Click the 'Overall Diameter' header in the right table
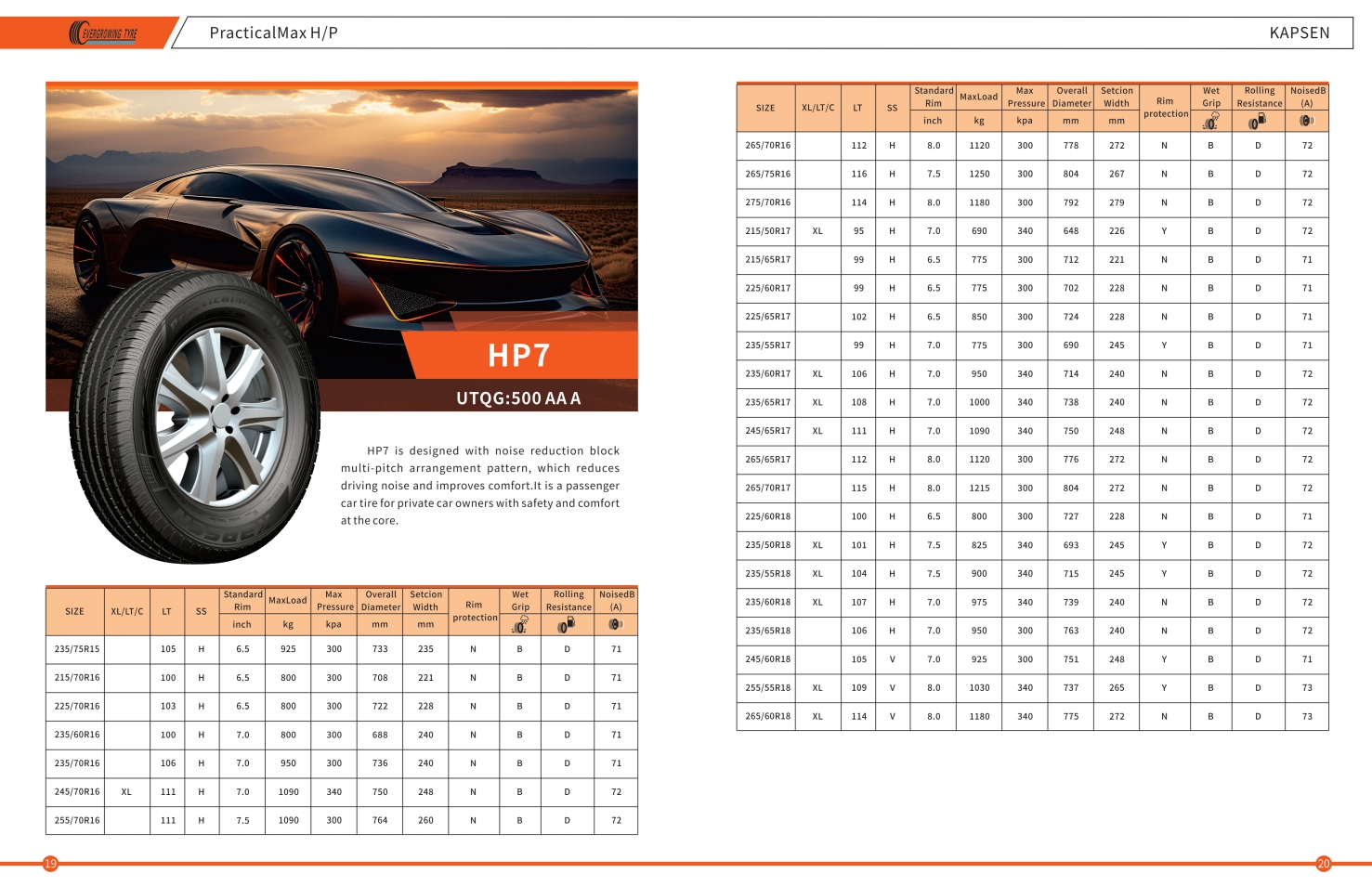Viewport: 1372px width, 886px height. (x=1071, y=97)
